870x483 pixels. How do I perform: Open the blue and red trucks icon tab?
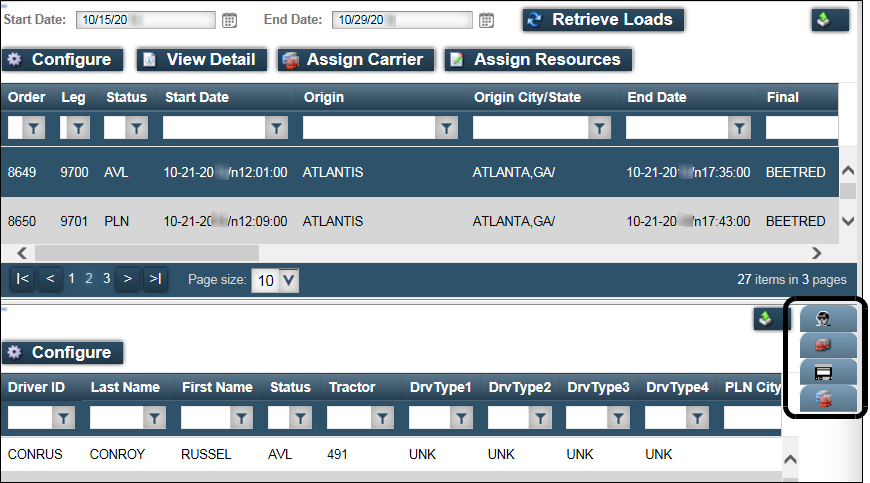(x=828, y=399)
